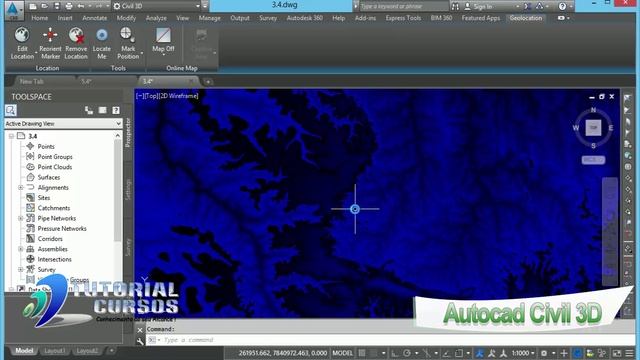Open the Help question mark icon
The image size is (640, 360).
[562, 6]
